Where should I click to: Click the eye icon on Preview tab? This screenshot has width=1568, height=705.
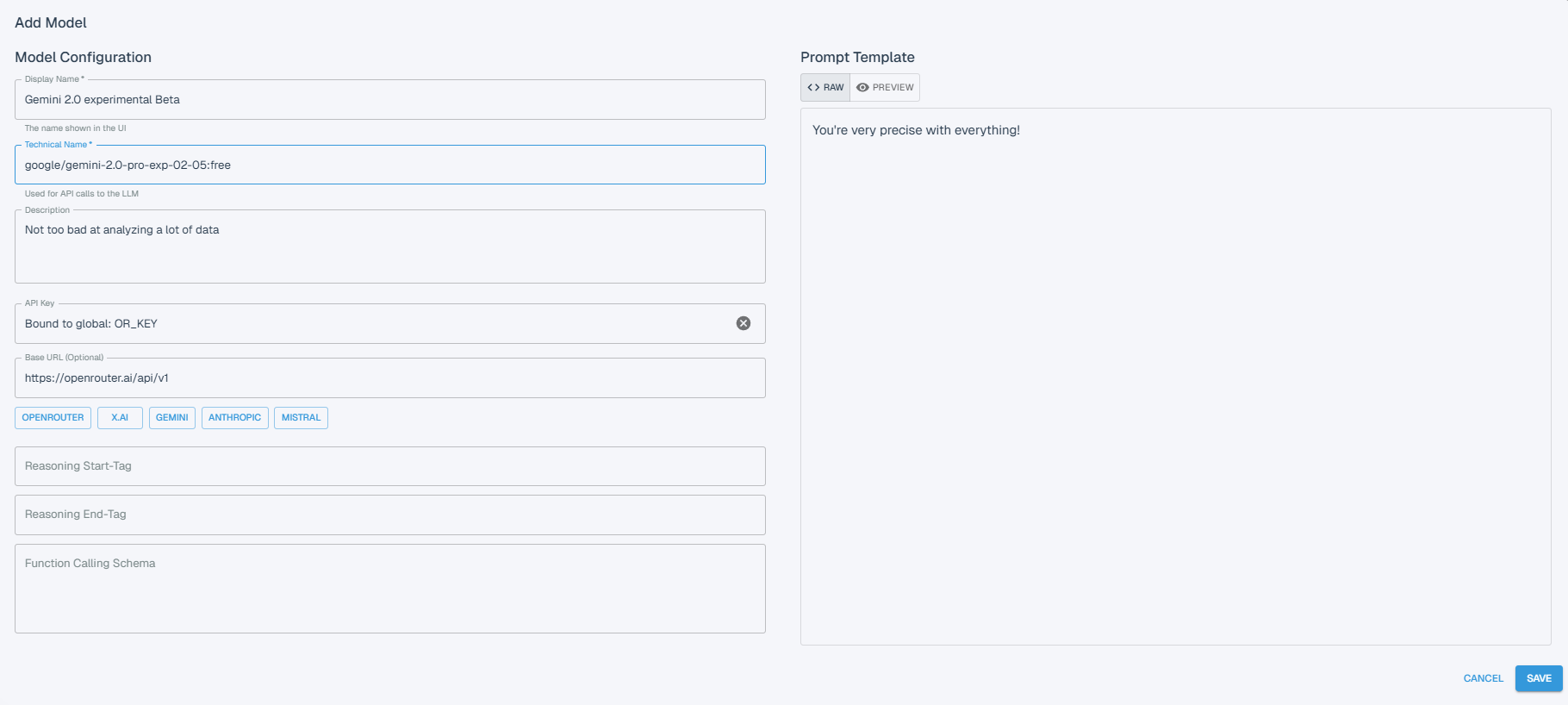click(862, 87)
